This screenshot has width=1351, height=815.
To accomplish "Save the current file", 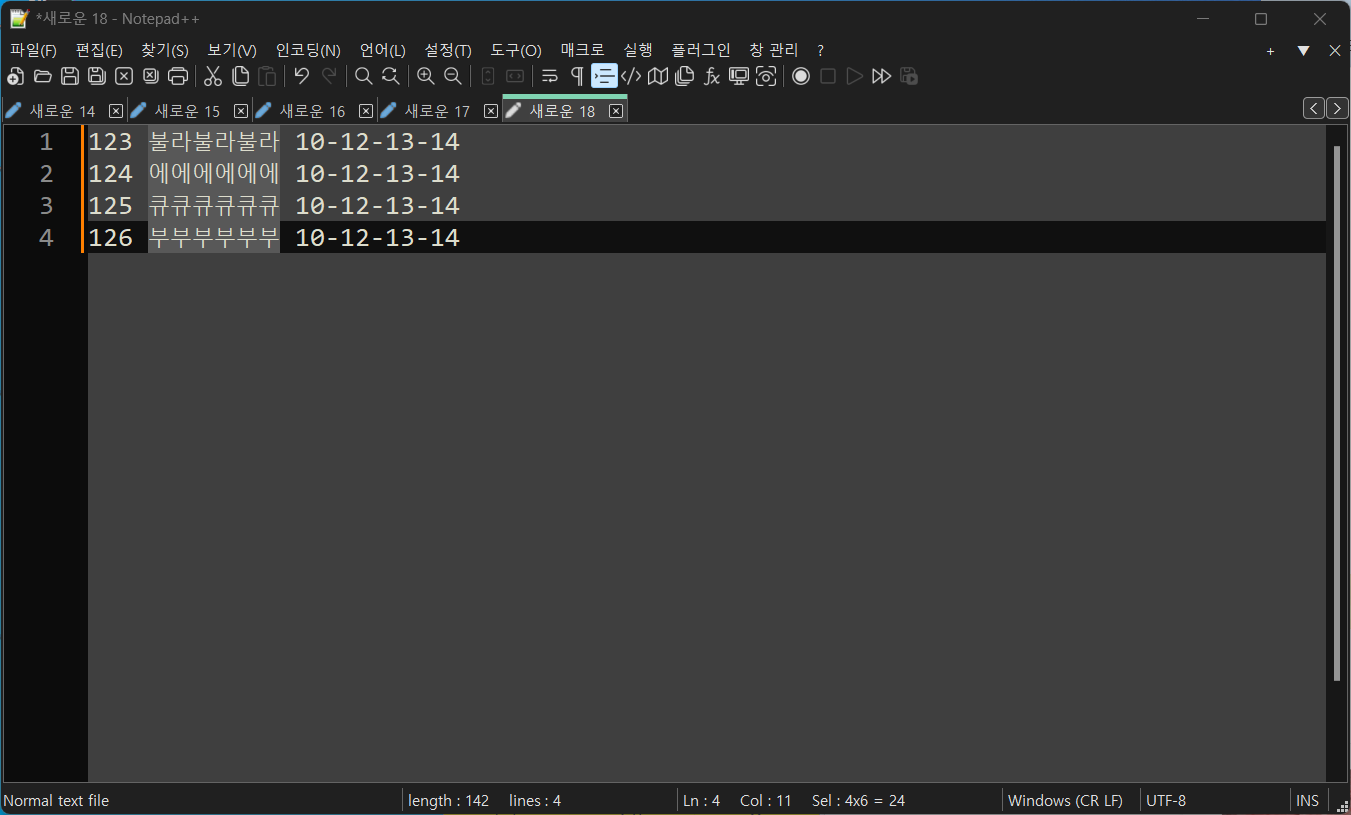I will coord(69,76).
